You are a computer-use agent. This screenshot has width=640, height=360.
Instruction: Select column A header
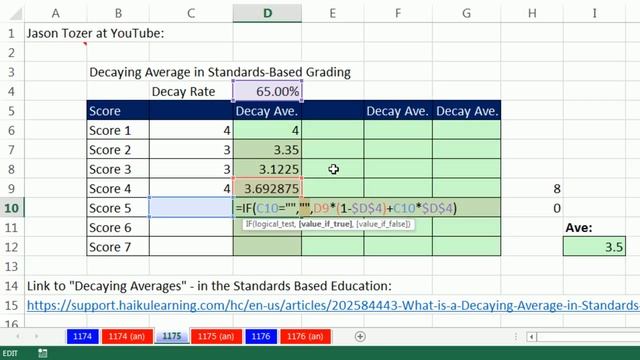(x=56, y=13)
